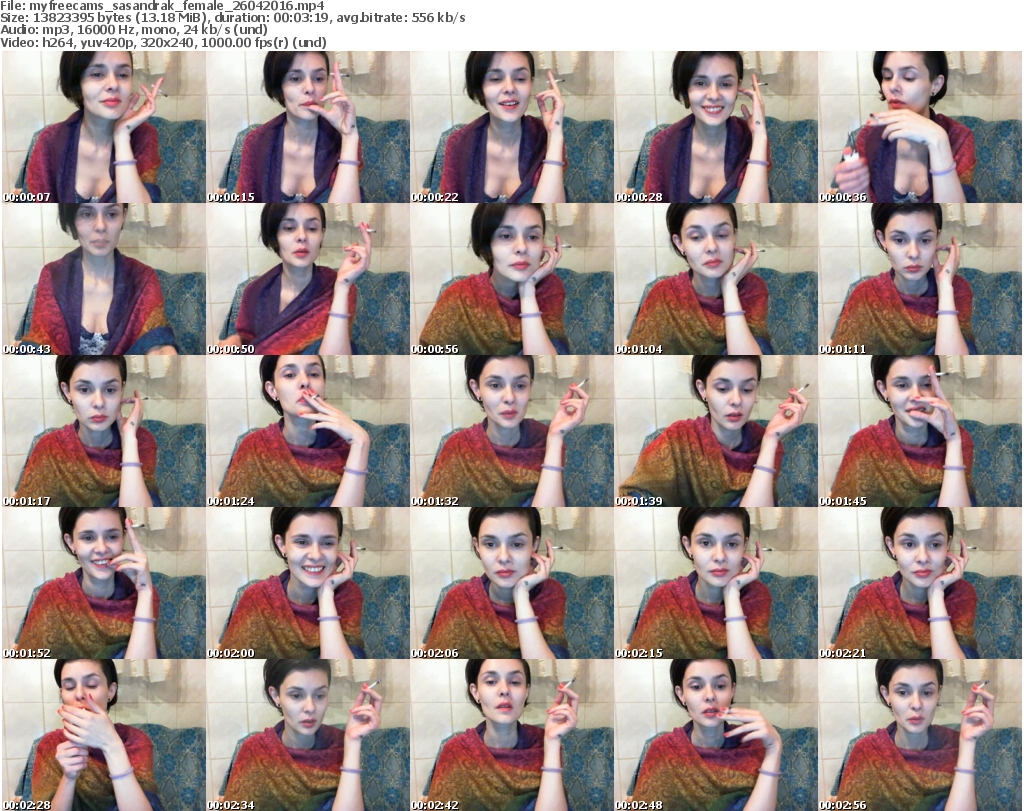Click the File name header line

(163, 6)
